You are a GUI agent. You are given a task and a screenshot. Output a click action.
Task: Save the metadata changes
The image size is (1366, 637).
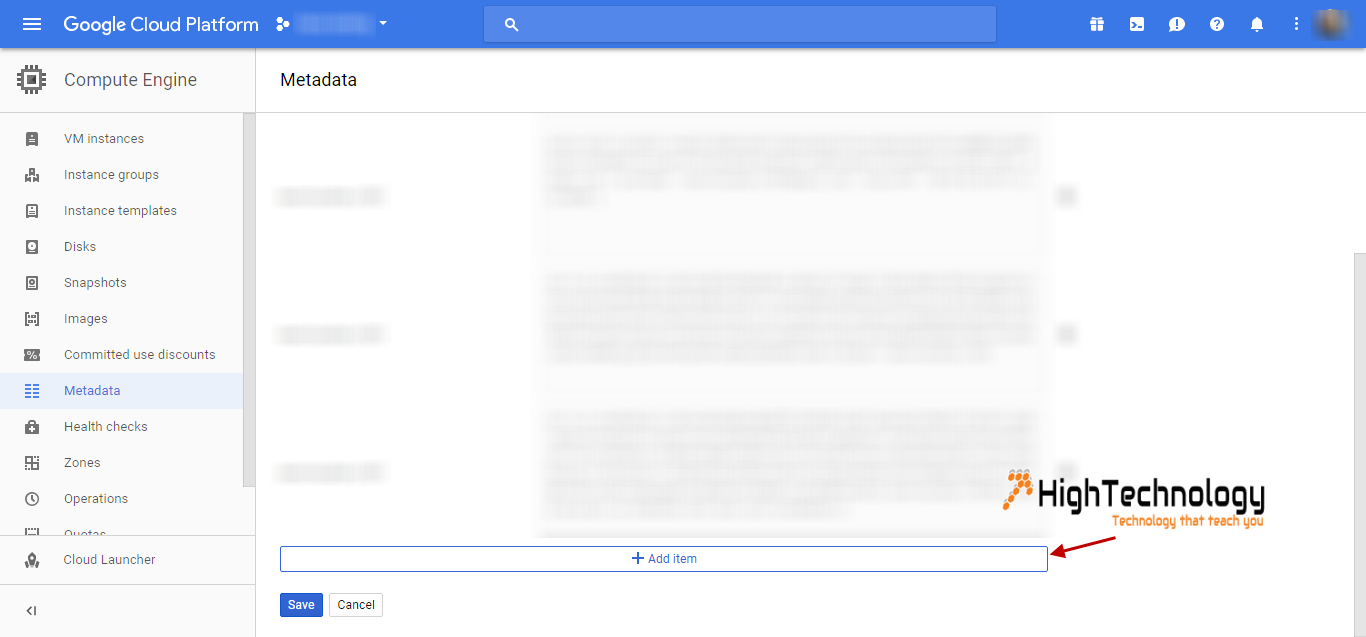(x=301, y=605)
